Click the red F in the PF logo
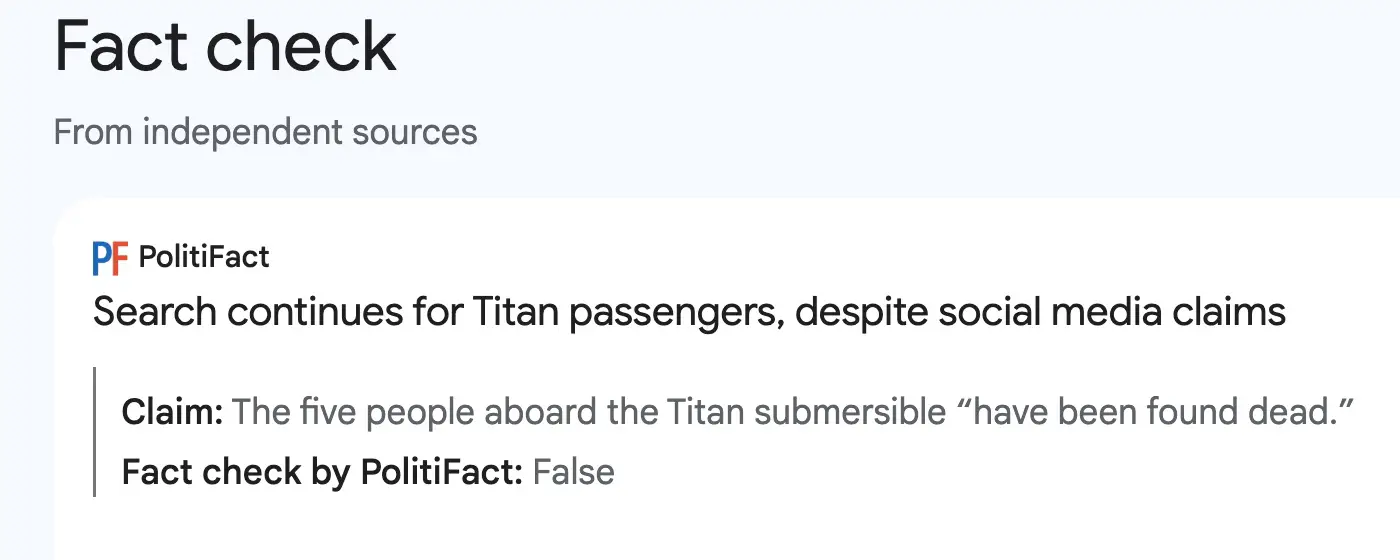The image size is (1400, 560). [x=121, y=258]
